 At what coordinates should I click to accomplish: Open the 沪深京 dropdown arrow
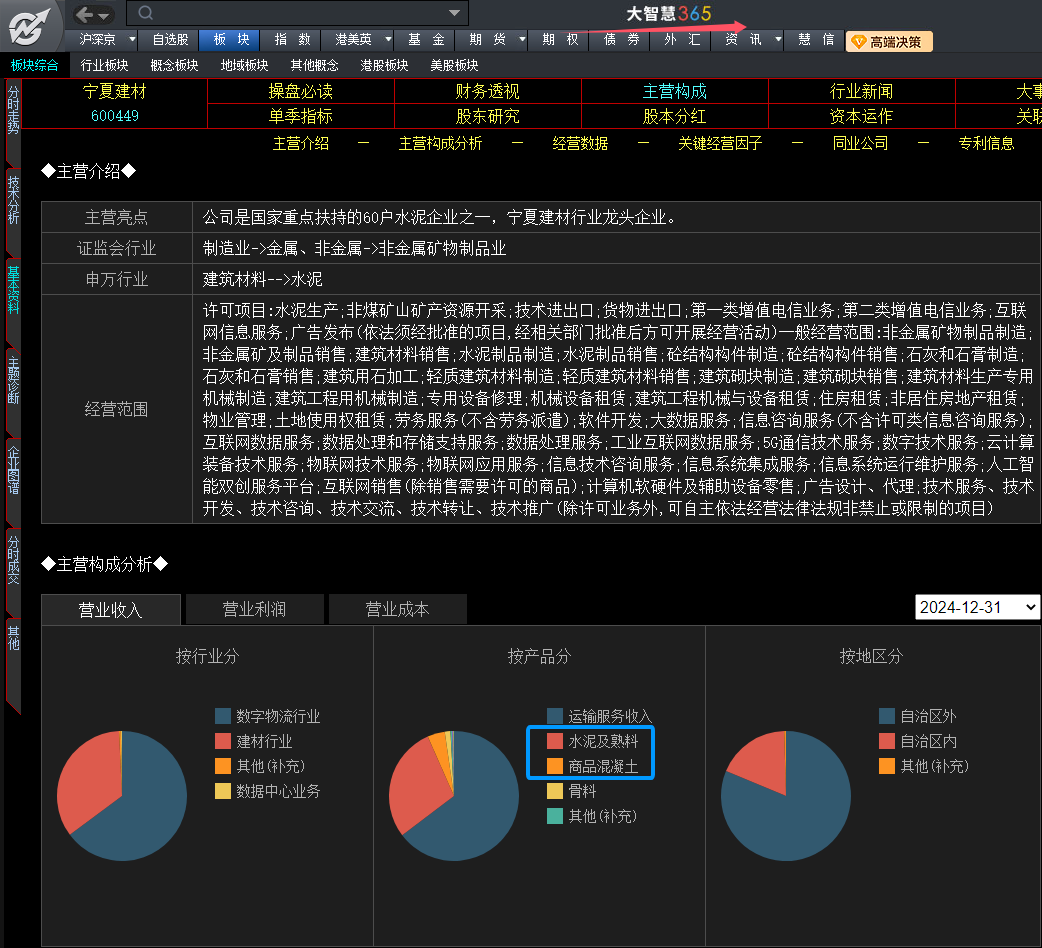[132, 39]
